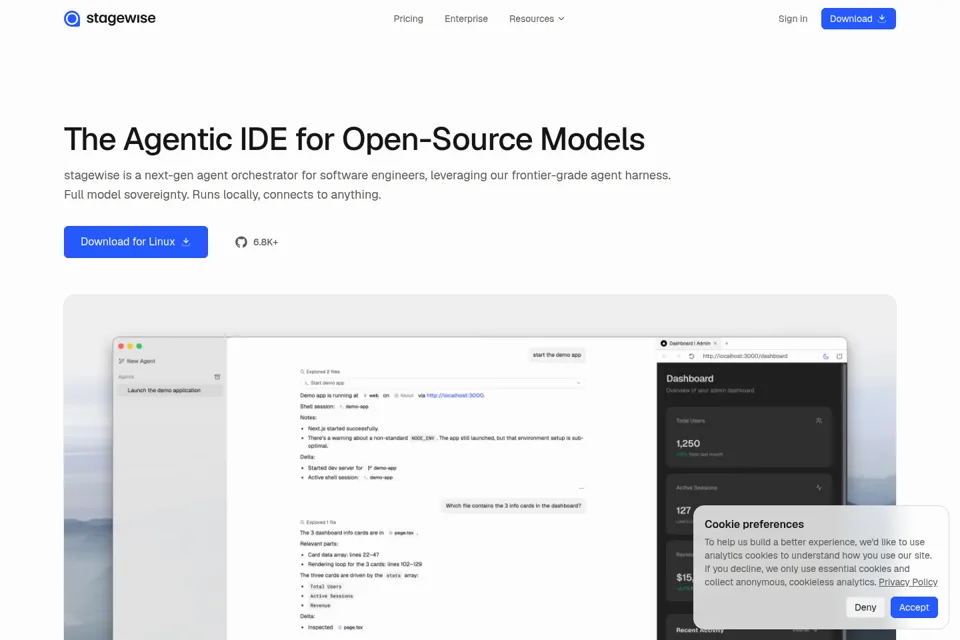
Task: Click the stagewise logo in the header
Action: [x=110, y=18]
